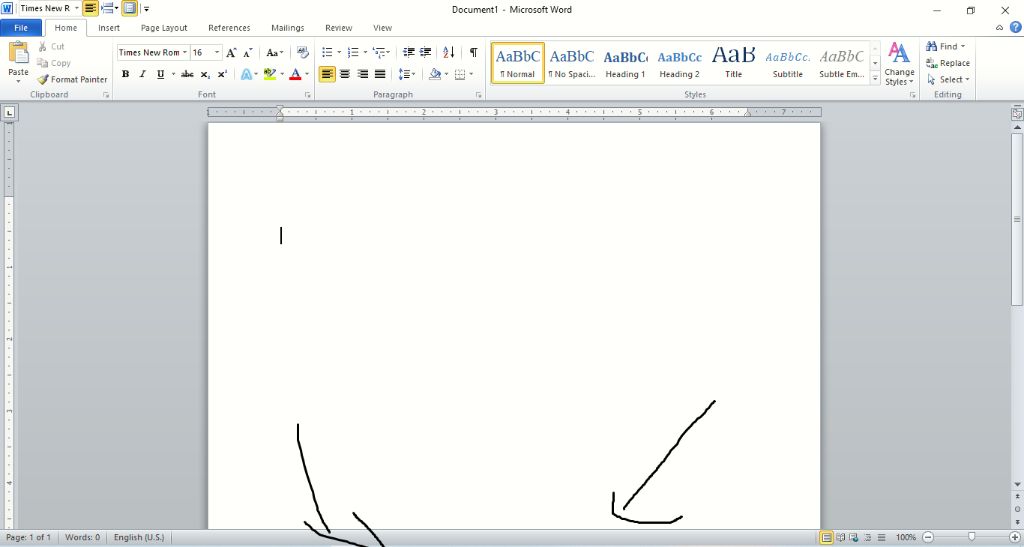The height and width of the screenshot is (547, 1024).
Task: Apply the Title style
Action: pyautogui.click(x=733, y=63)
